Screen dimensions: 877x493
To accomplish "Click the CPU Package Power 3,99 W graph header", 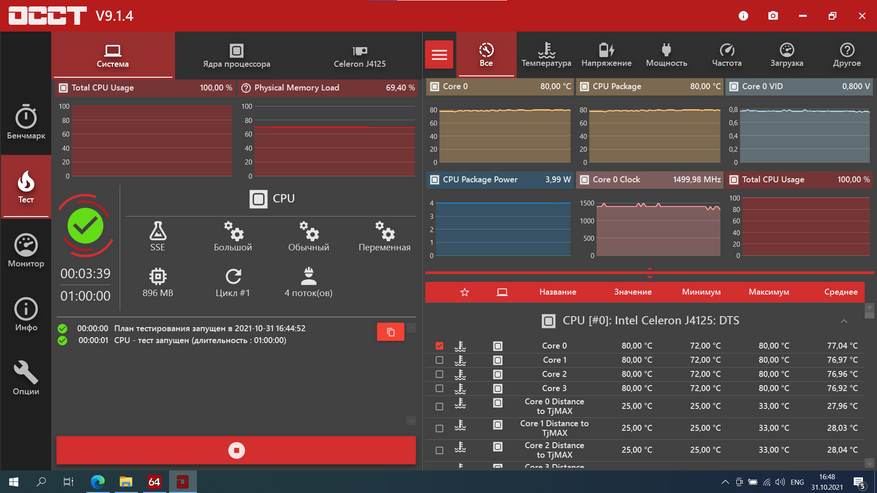I will [x=499, y=180].
